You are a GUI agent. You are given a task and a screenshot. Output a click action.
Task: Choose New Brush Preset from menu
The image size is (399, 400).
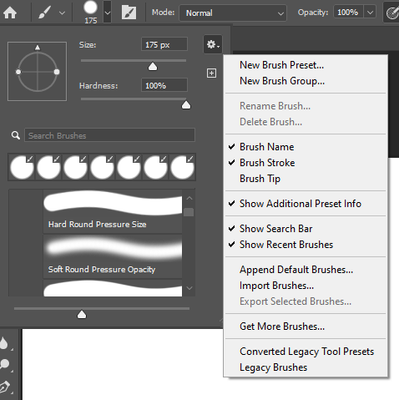click(281, 65)
